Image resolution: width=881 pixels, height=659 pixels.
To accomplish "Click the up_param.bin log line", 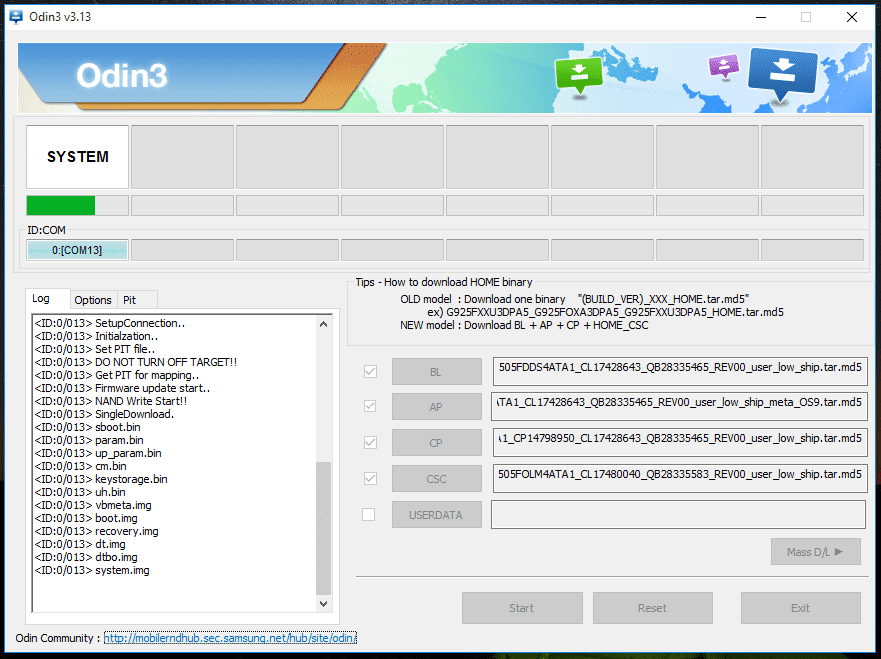I will [x=98, y=453].
